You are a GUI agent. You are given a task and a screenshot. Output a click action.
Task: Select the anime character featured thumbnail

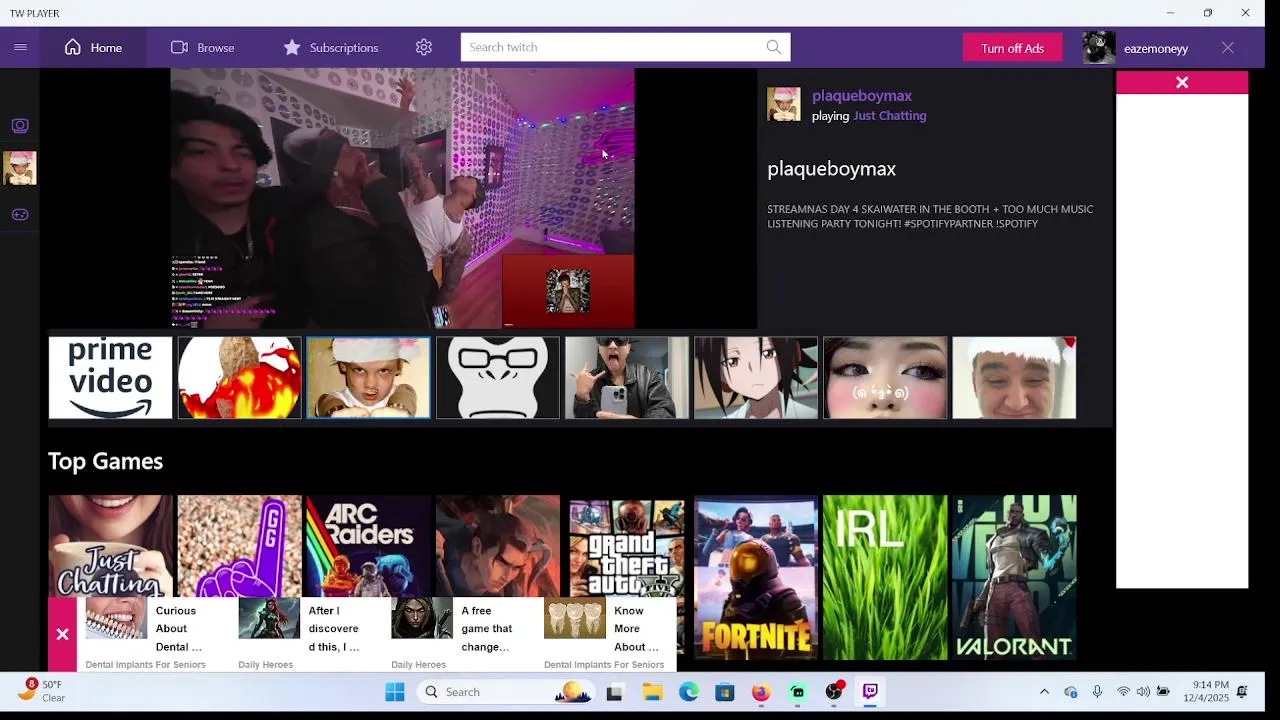[x=755, y=378]
